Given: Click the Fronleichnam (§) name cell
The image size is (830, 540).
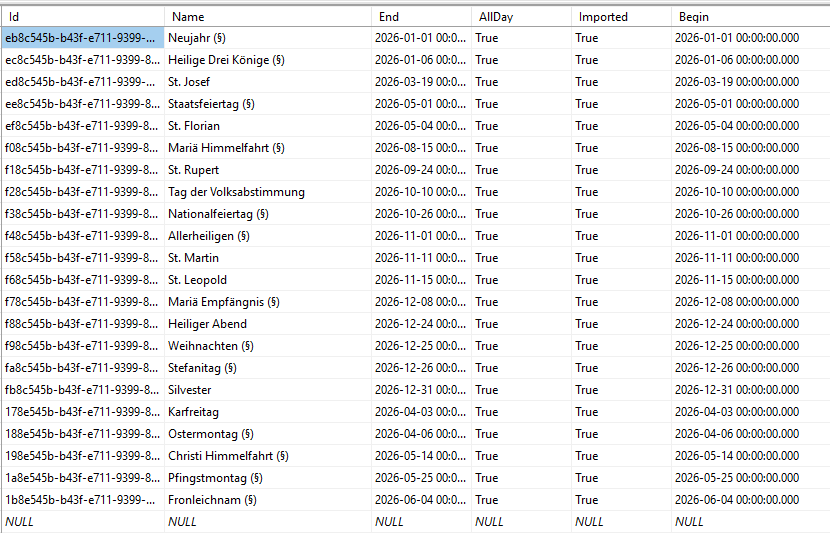Looking at the screenshot, I should click(214, 500).
